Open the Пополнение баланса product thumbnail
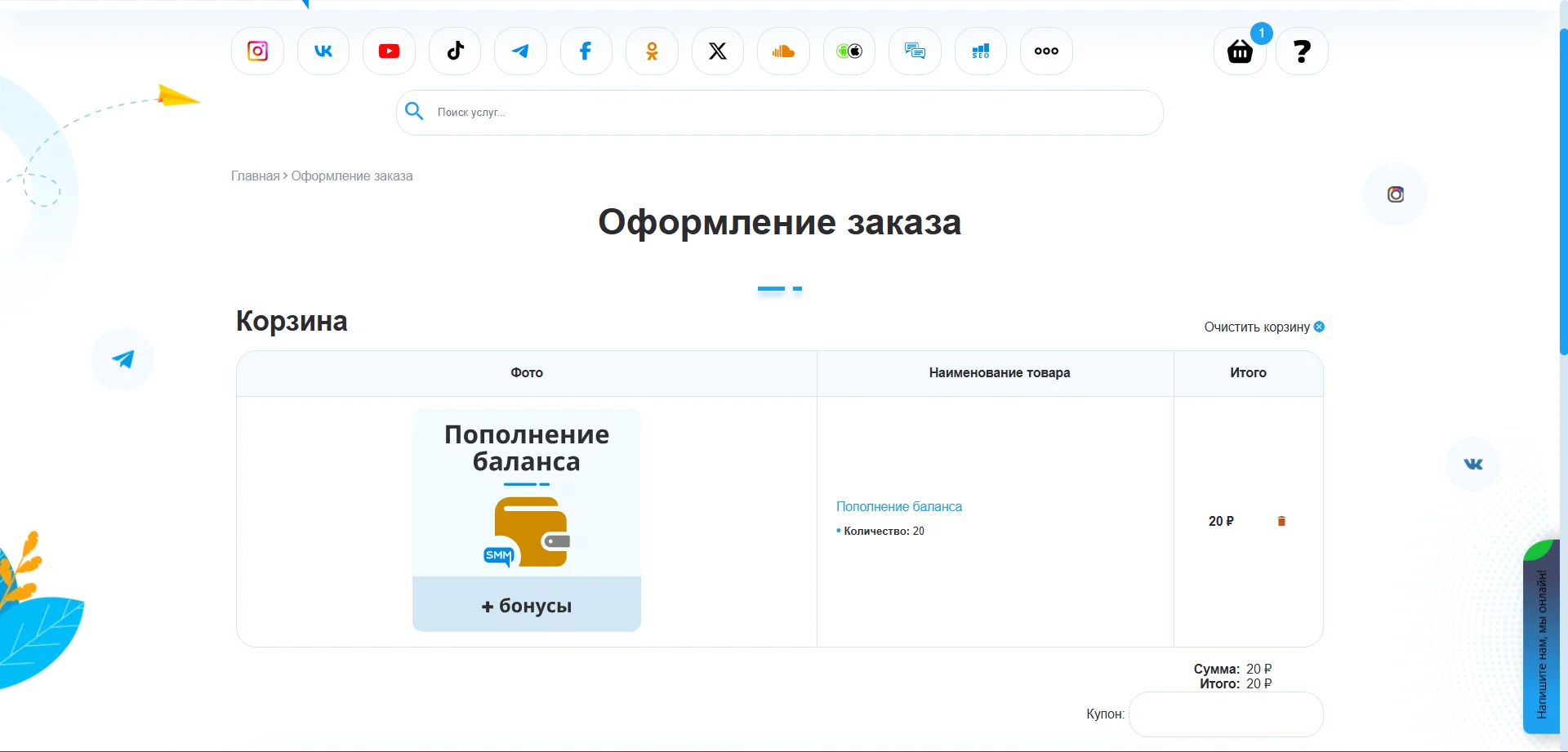Viewport: 1568px width, 752px height. tap(527, 520)
